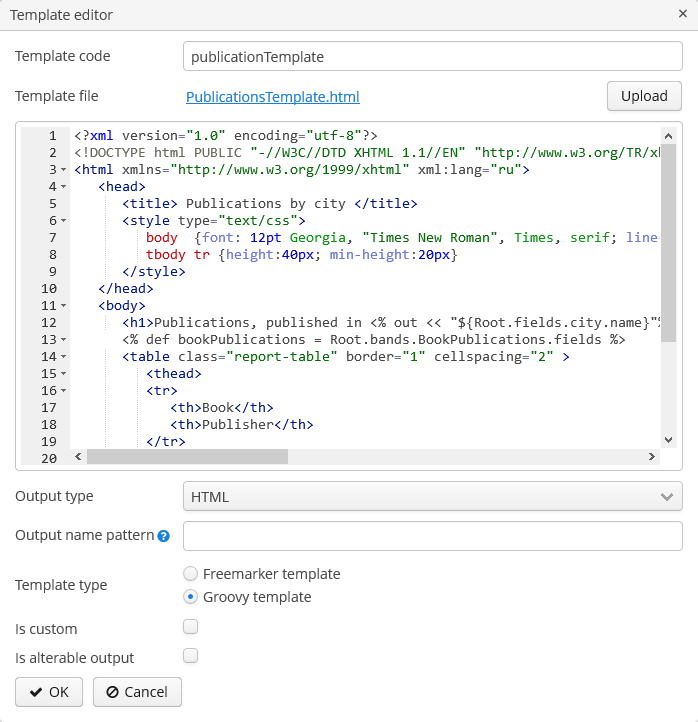This screenshot has height=722, width=698.
Task: Click the Upload button
Action: pos(644,96)
